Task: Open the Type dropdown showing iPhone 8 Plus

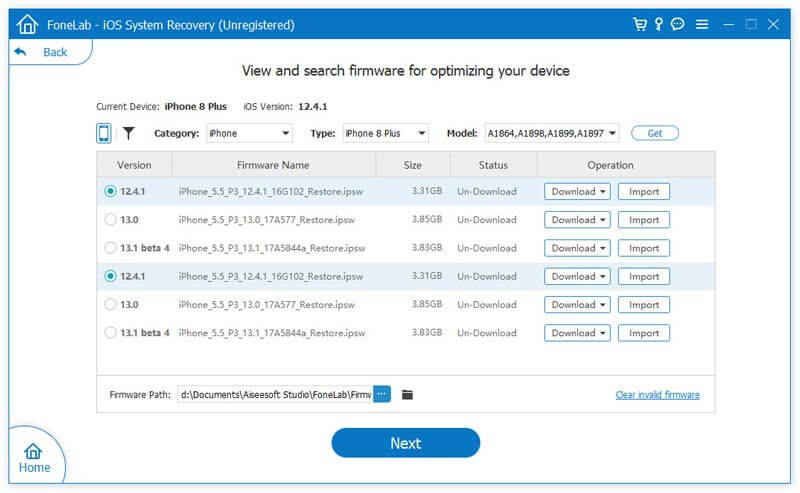Action: click(x=386, y=133)
